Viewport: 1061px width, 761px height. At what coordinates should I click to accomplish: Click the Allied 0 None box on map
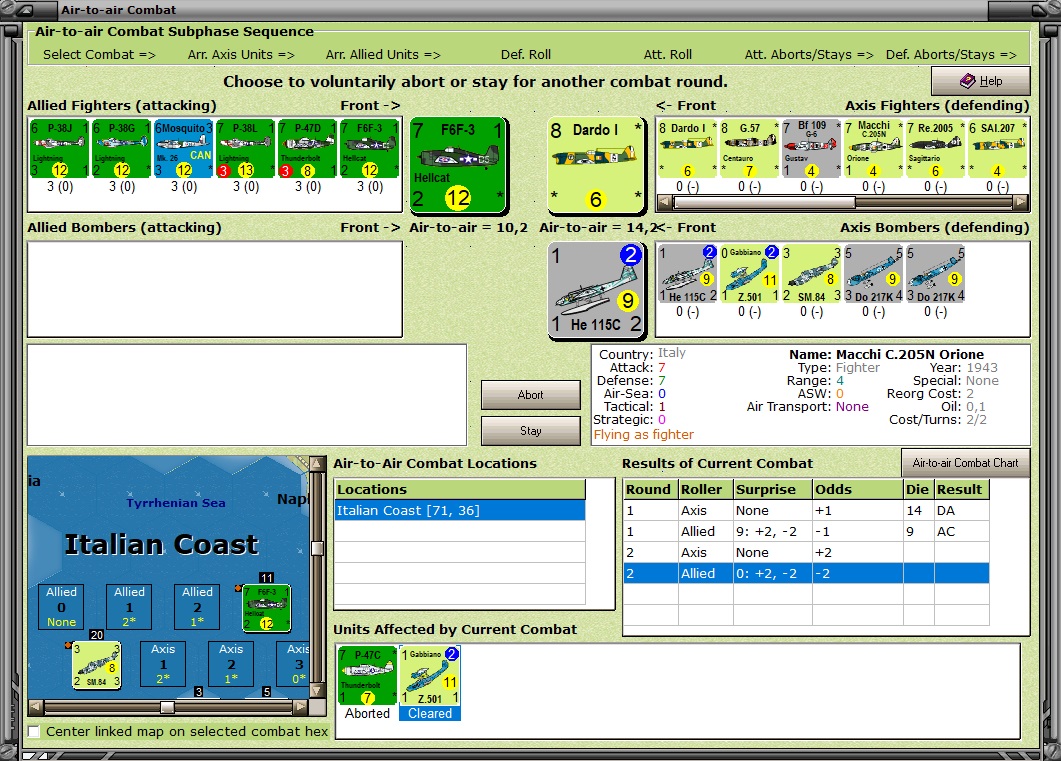61,607
